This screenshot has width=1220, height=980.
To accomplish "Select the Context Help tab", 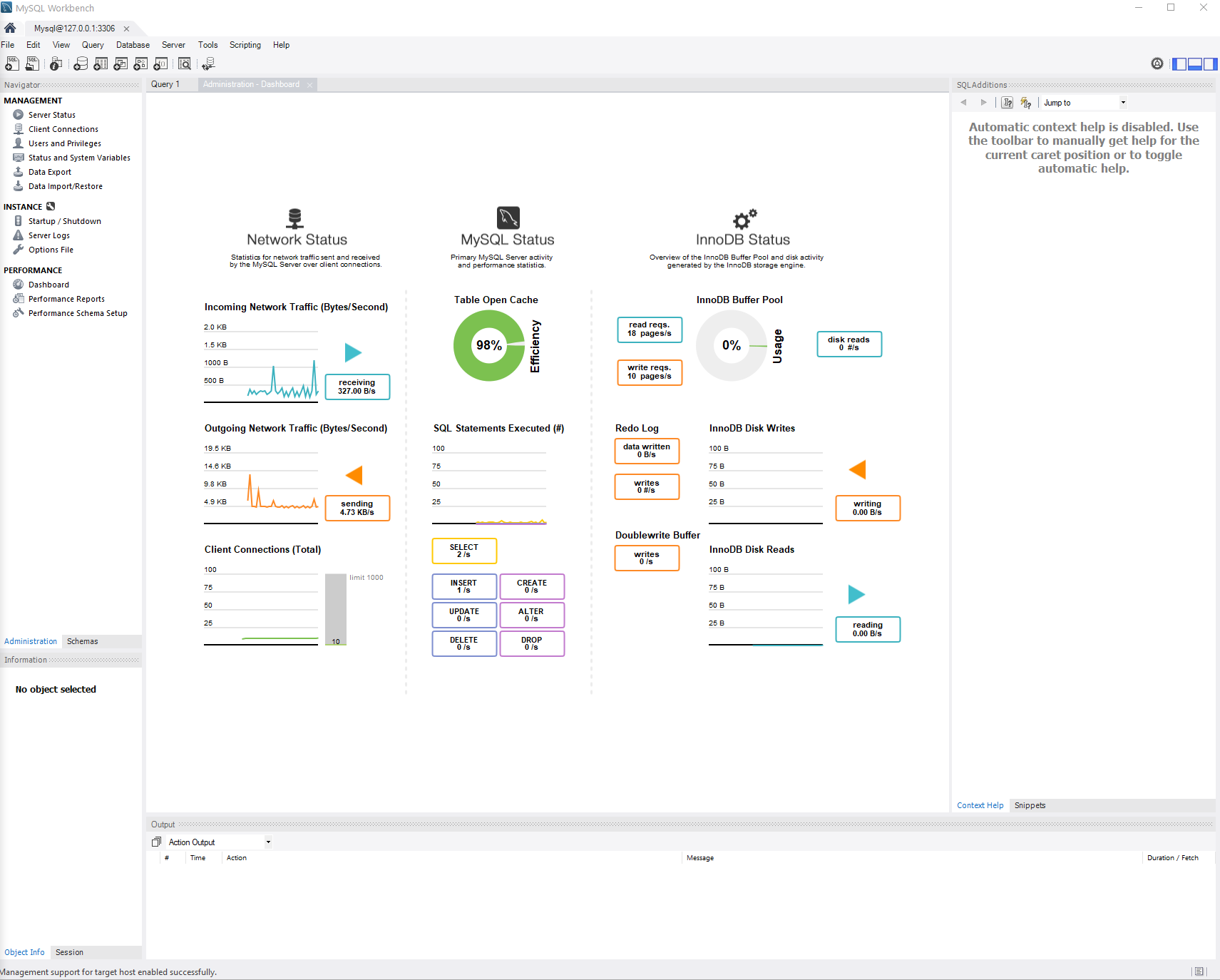I will coord(980,805).
